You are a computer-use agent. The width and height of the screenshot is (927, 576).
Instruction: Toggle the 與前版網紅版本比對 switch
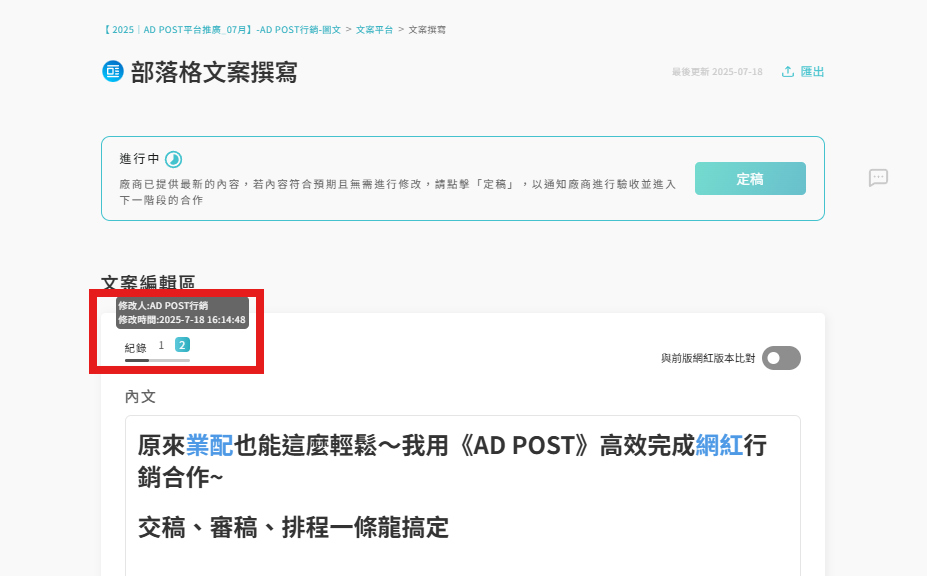pyautogui.click(x=781, y=358)
